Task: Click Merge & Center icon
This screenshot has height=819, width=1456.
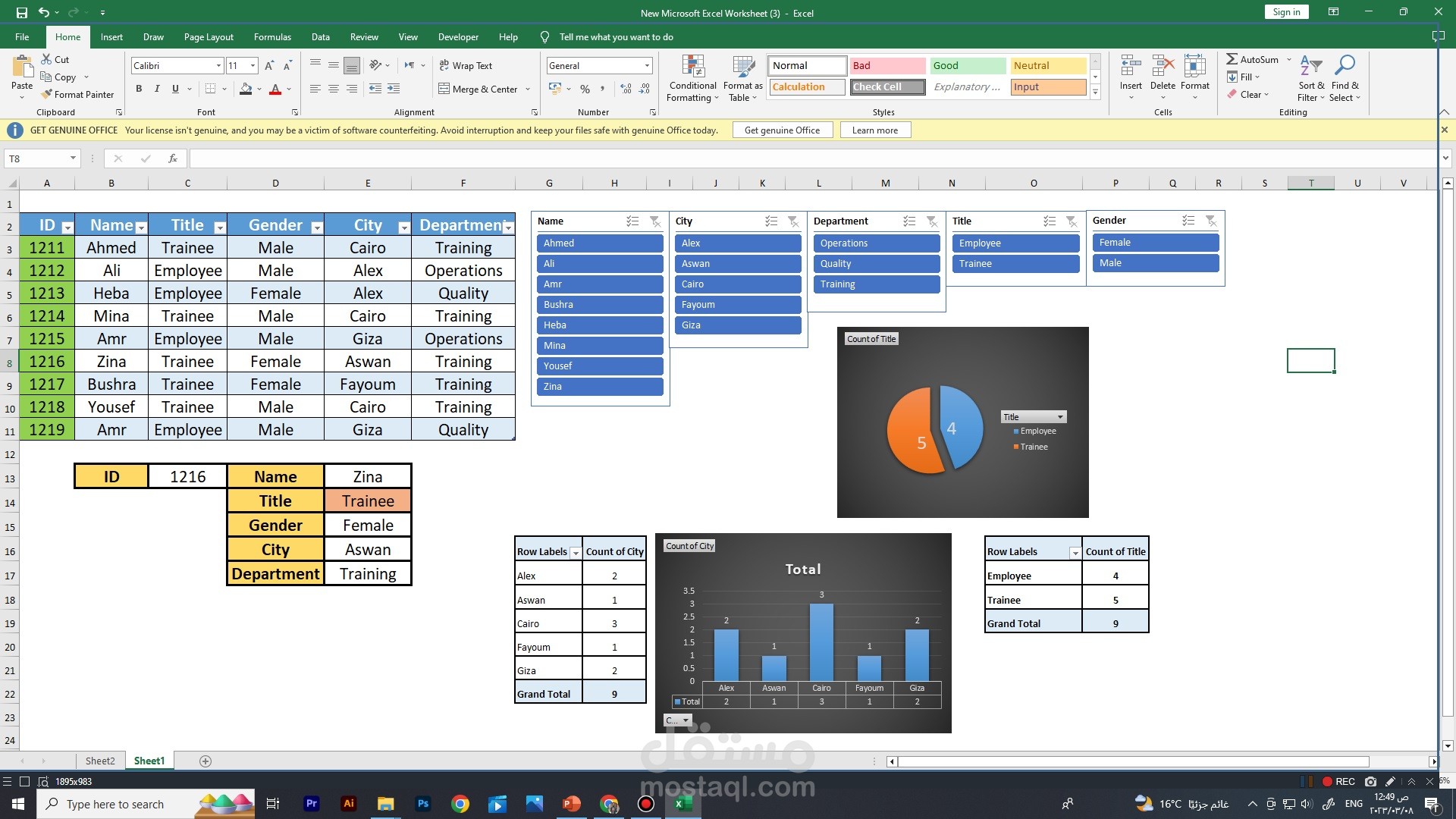Action: click(x=445, y=89)
